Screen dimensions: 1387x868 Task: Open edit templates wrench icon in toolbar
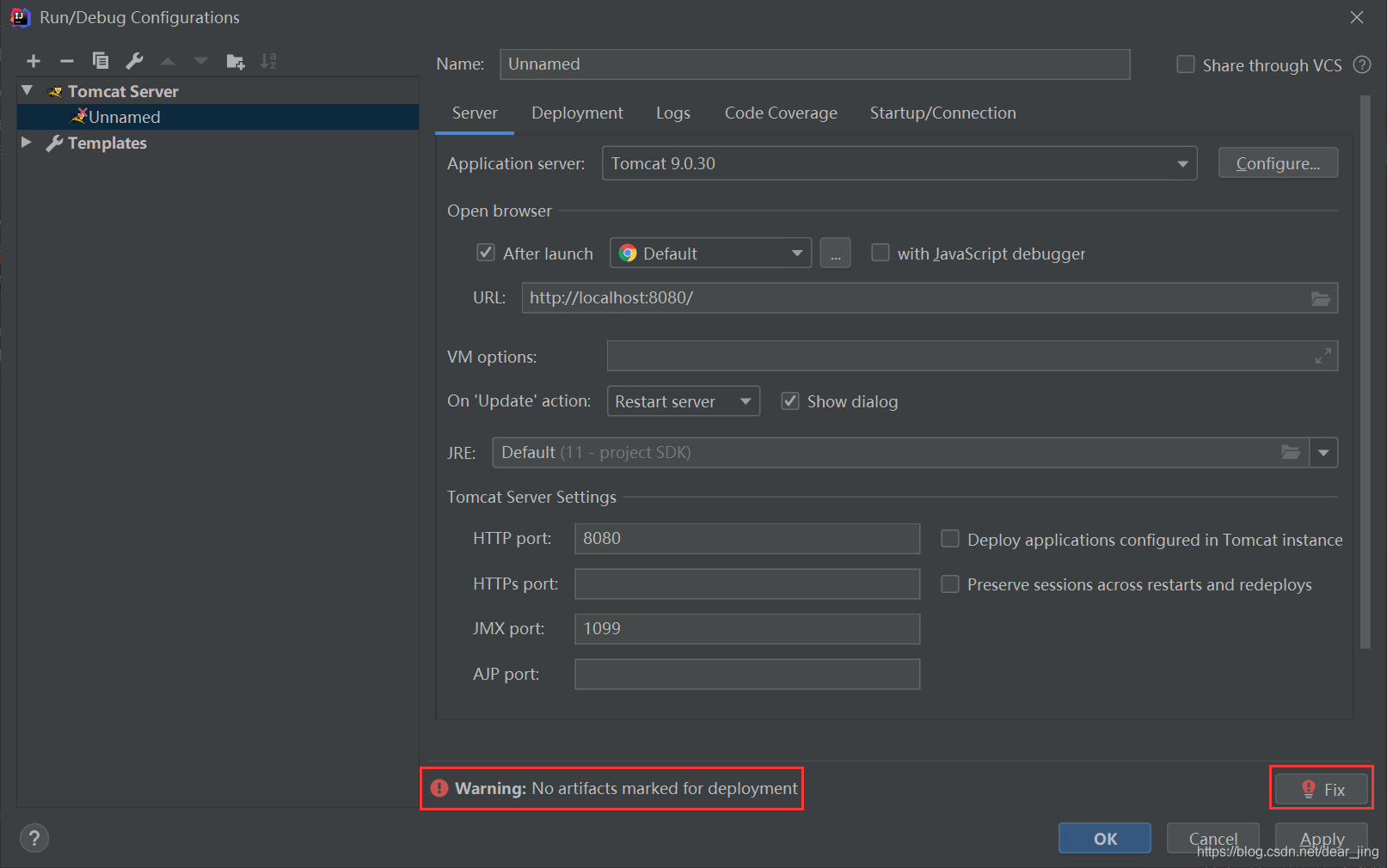[134, 60]
